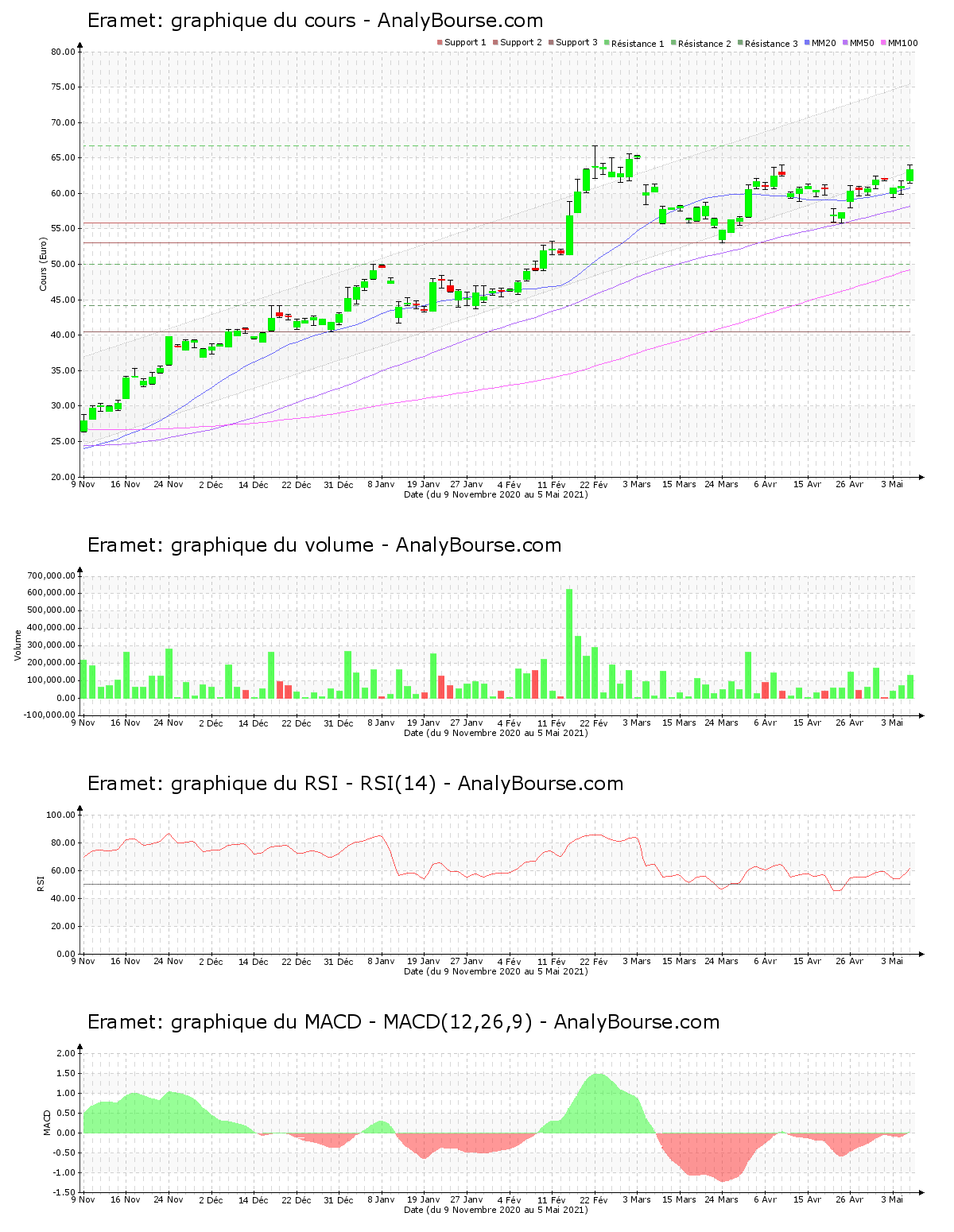The image size is (954, 1232).
Task: Click the '9 Nov' date under the price chart
Action: click(83, 484)
